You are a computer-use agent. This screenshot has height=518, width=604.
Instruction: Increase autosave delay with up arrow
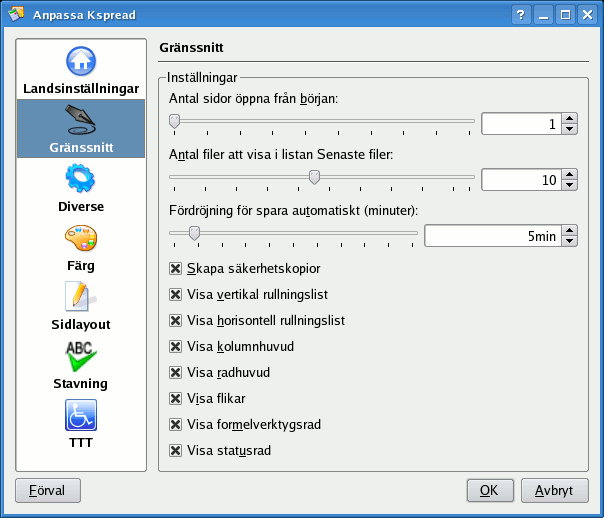[570, 230]
